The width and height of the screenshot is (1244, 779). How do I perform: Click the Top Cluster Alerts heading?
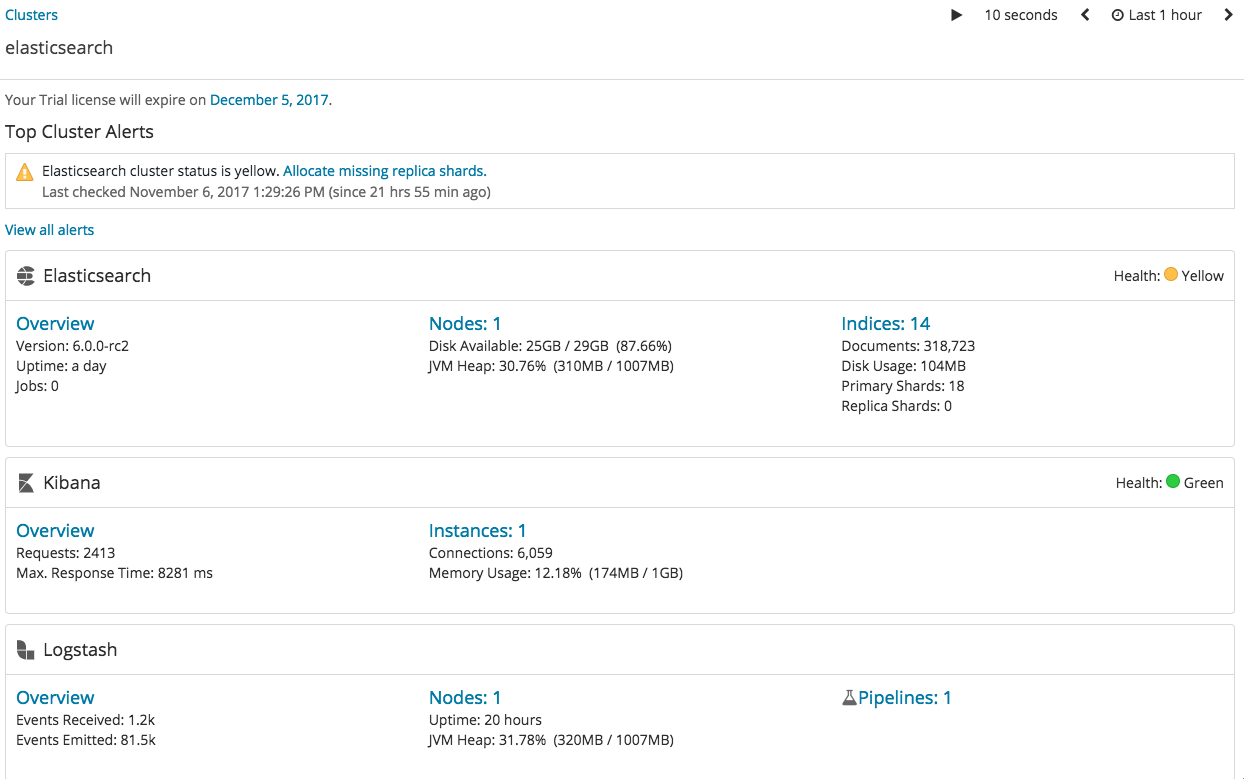point(79,132)
